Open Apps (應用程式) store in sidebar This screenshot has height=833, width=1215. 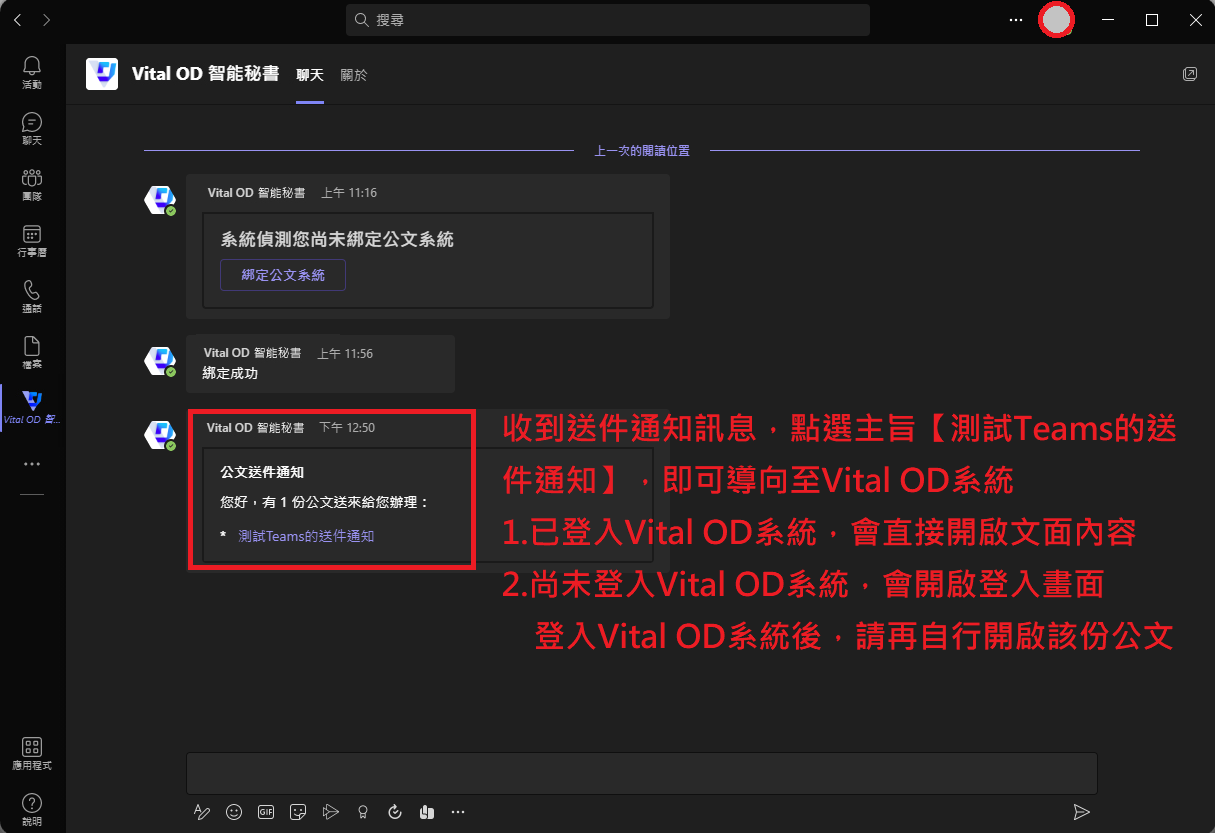click(32, 754)
